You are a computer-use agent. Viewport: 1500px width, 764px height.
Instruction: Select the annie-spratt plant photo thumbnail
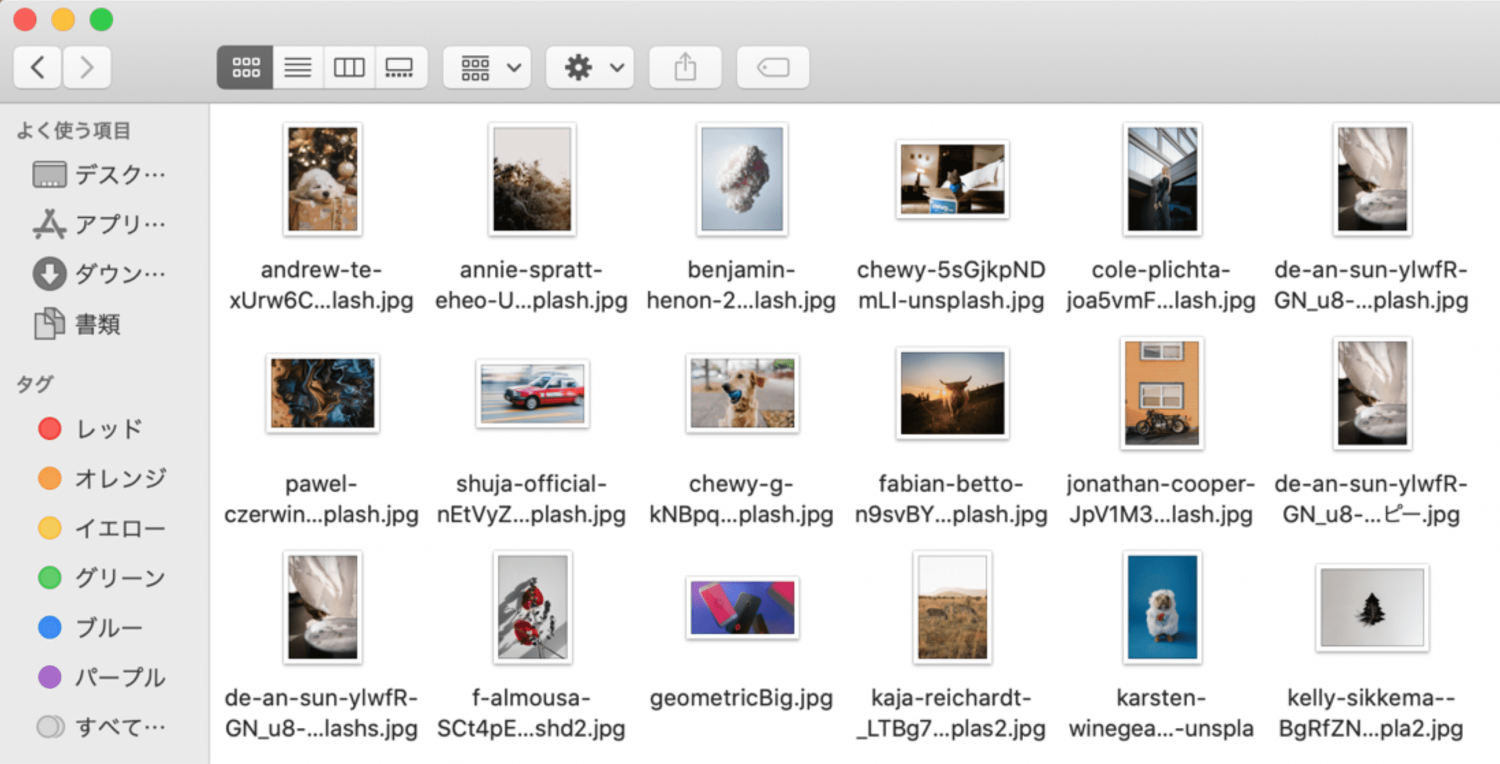pyautogui.click(x=532, y=179)
